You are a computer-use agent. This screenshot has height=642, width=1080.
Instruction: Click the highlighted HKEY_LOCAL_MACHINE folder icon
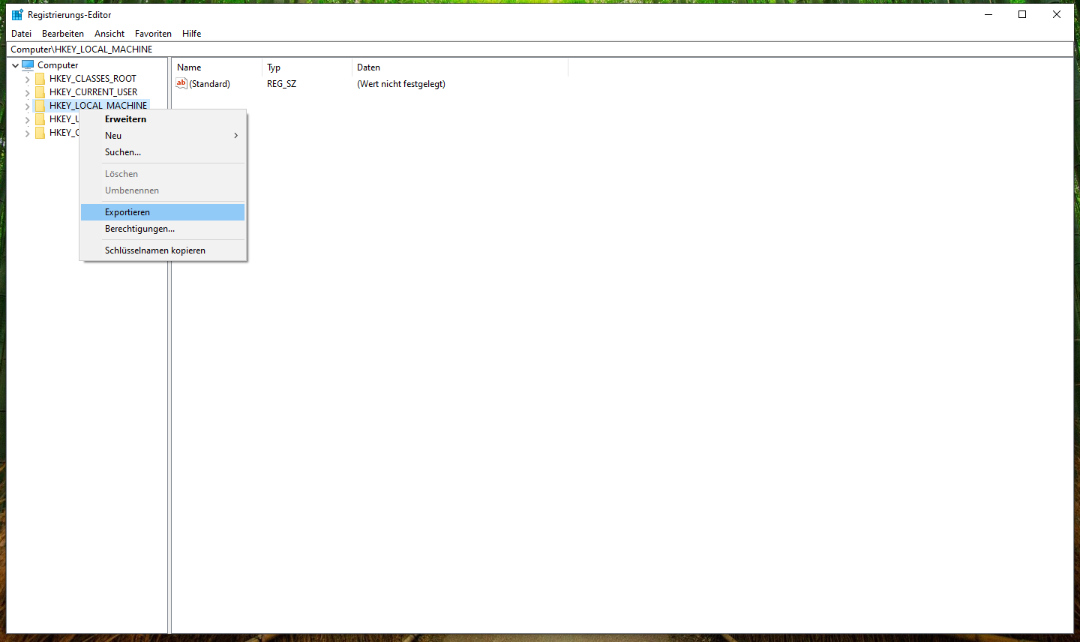[40, 105]
